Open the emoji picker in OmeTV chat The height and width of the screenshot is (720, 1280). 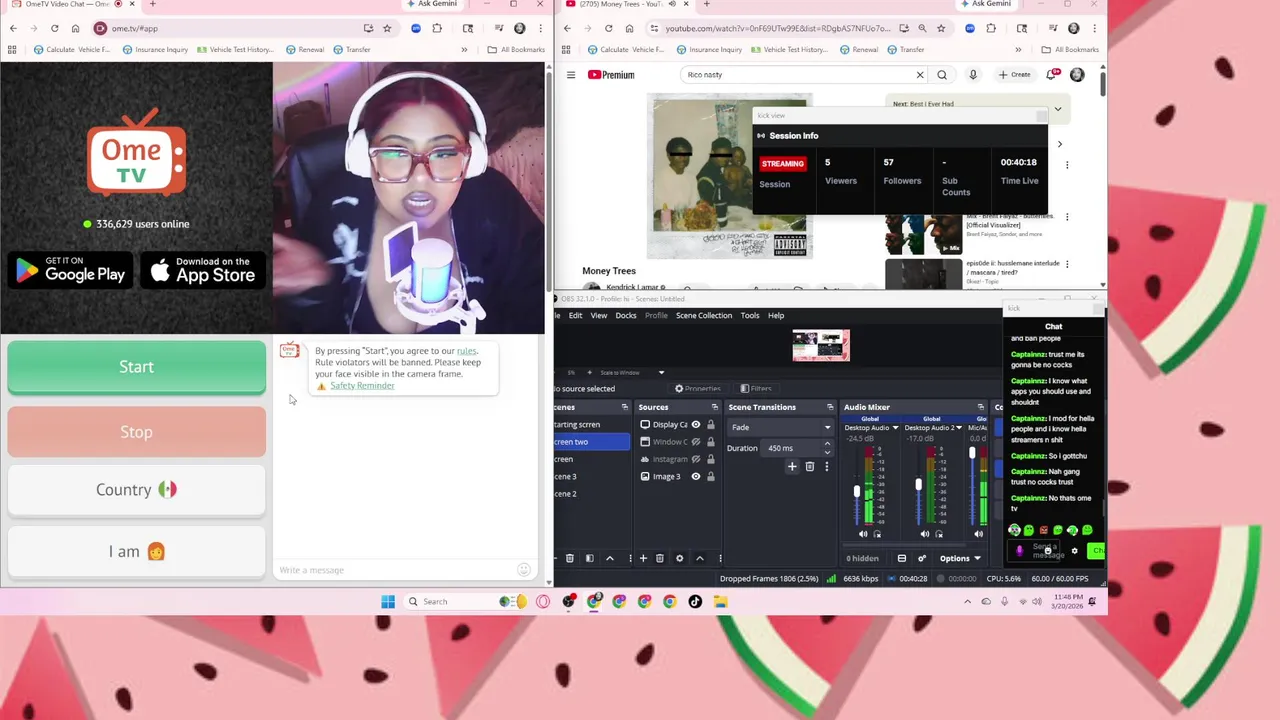523,570
